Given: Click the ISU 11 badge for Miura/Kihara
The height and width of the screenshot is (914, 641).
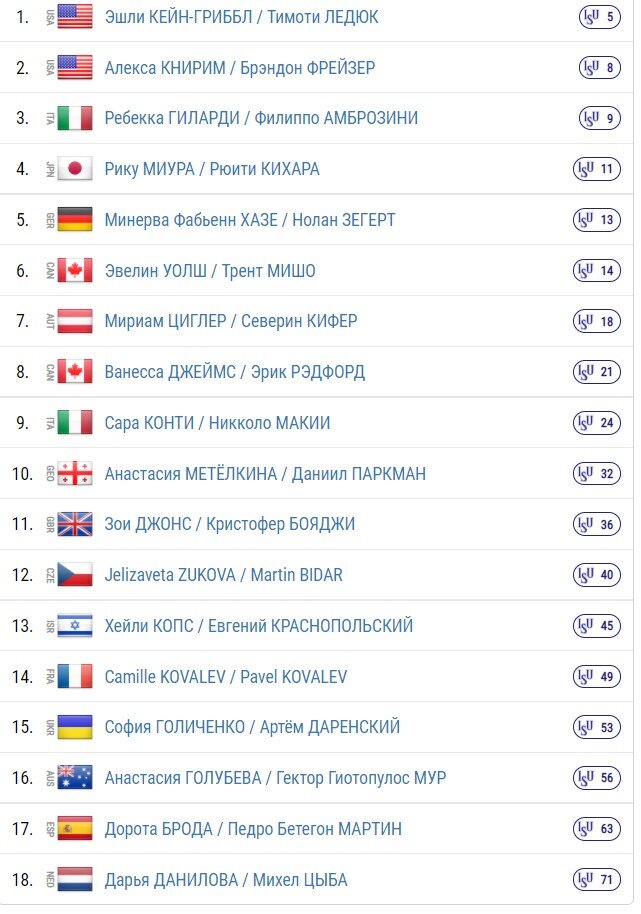Looking at the screenshot, I should [x=597, y=169].
